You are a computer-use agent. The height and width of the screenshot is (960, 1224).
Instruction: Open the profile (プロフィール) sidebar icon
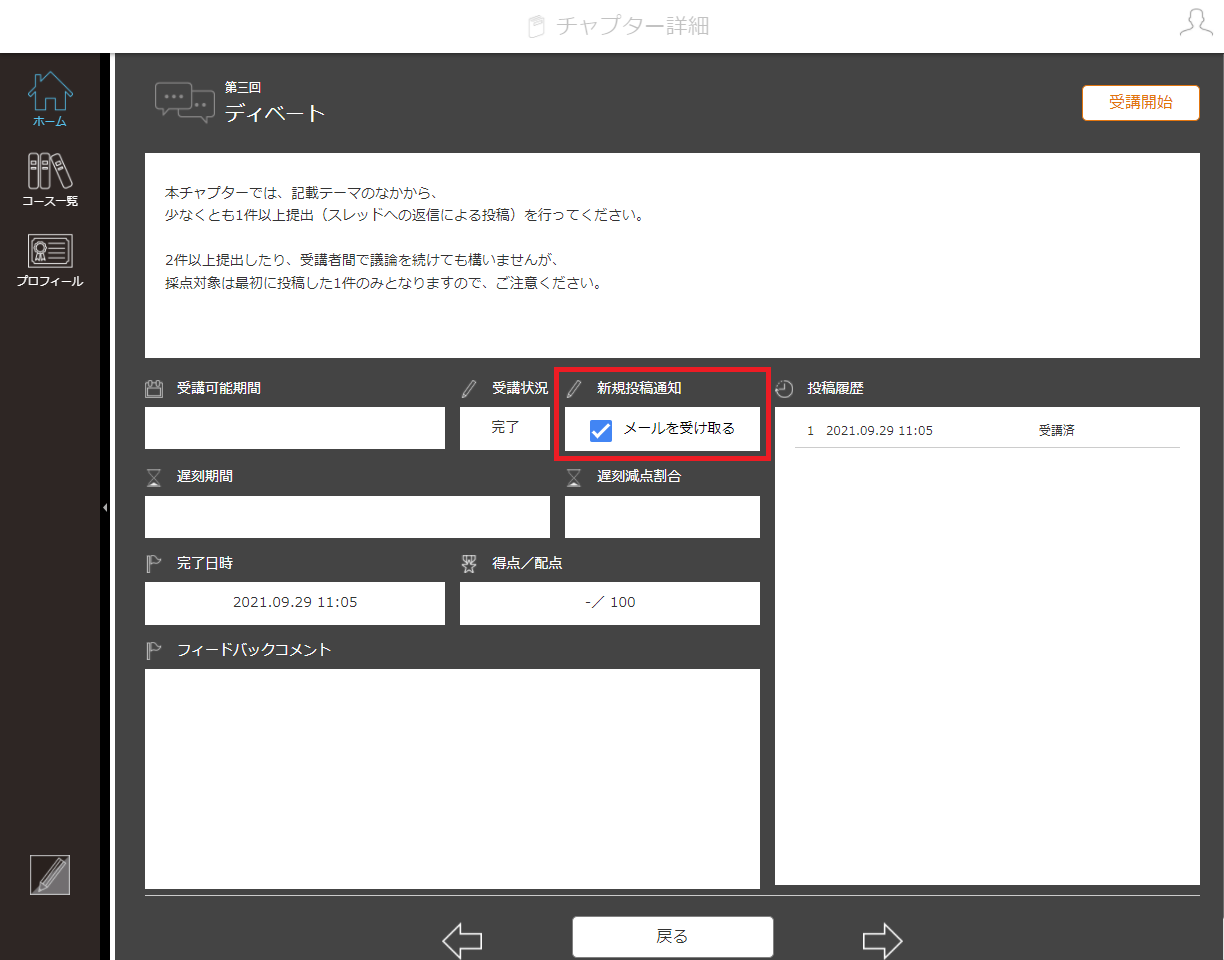click(x=49, y=260)
